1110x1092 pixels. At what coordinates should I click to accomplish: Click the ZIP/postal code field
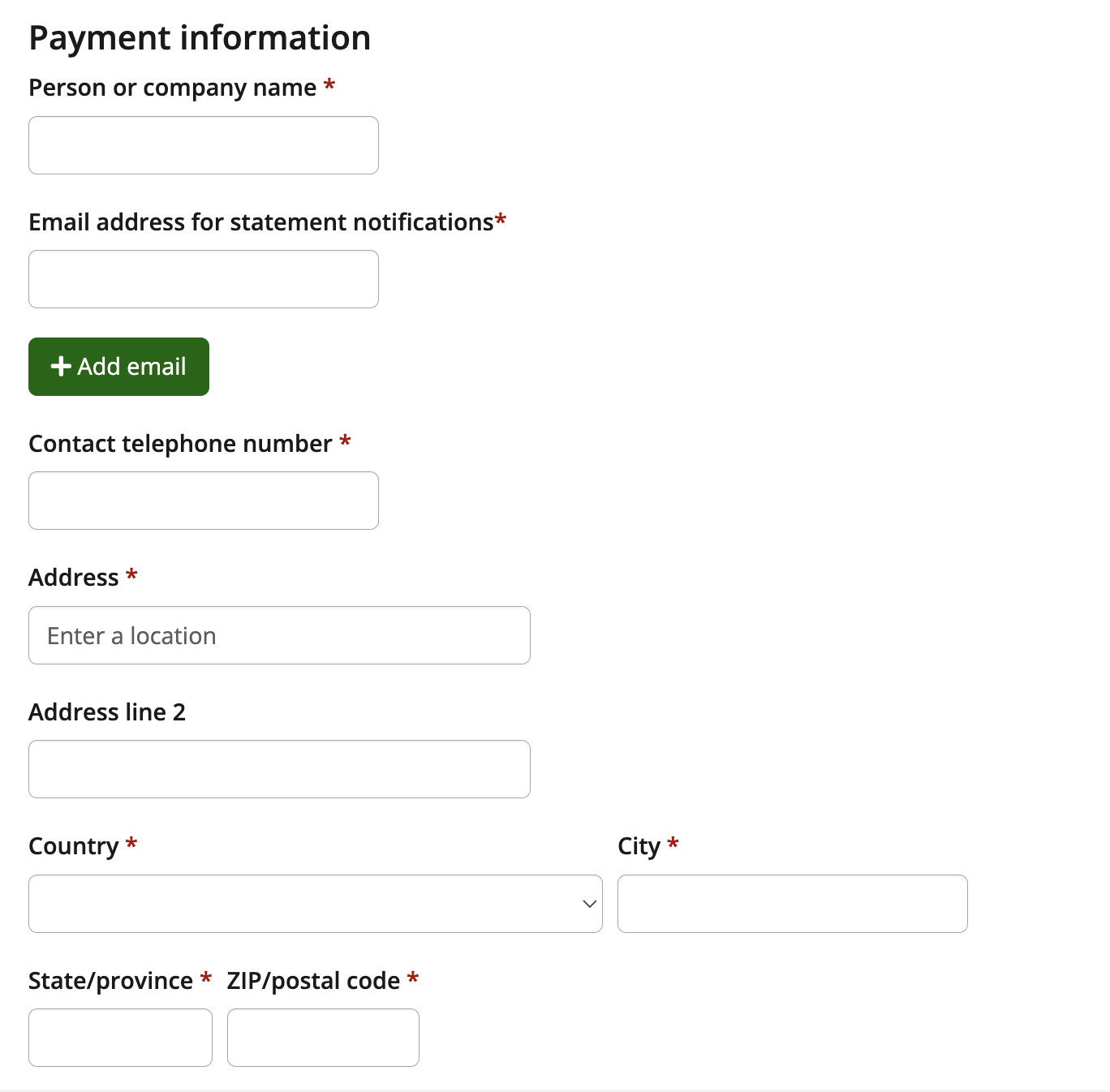pos(323,1038)
